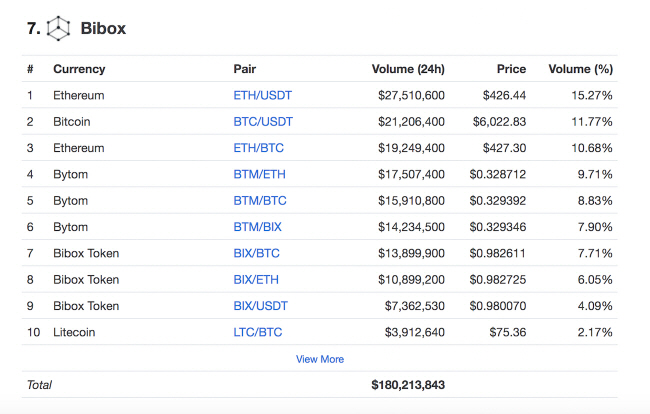Open the BIX/BTC pair link
650x414 pixels.
click(257, 253)
